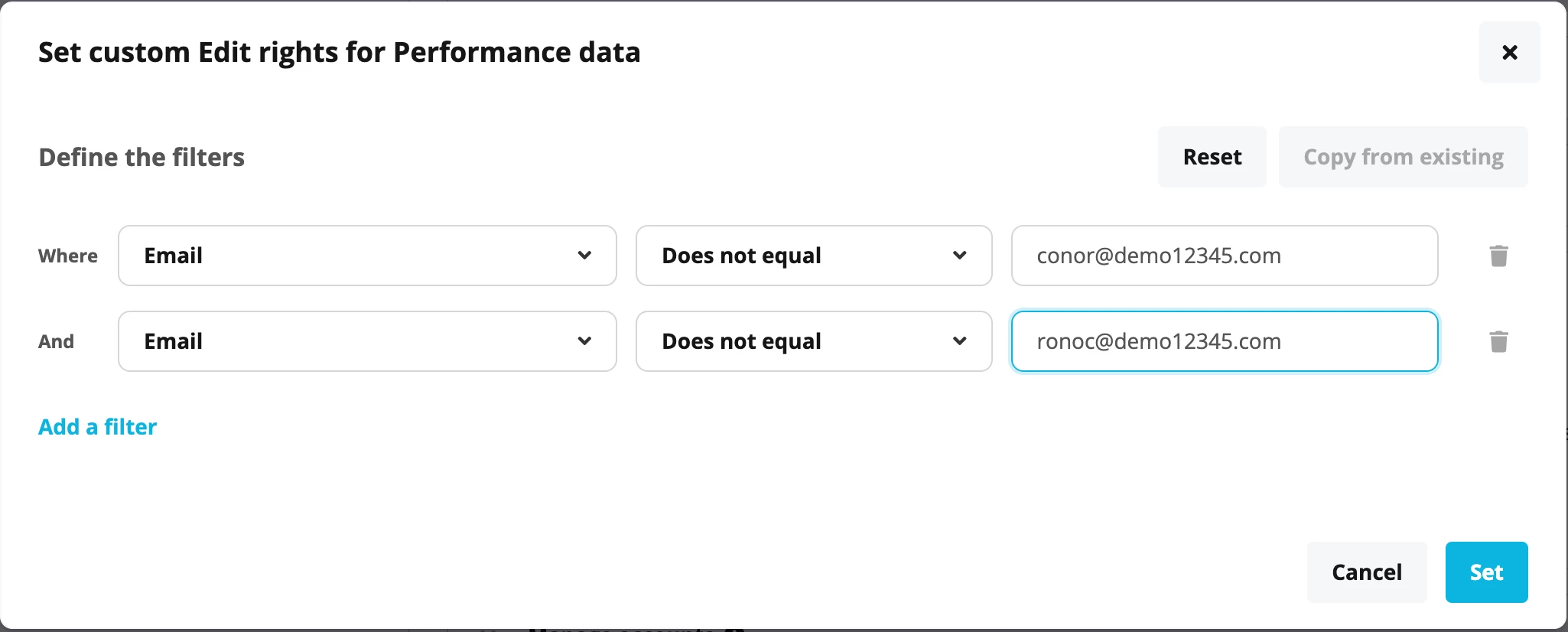
Task: Add a filter to the list
Action: click(97, 427)
